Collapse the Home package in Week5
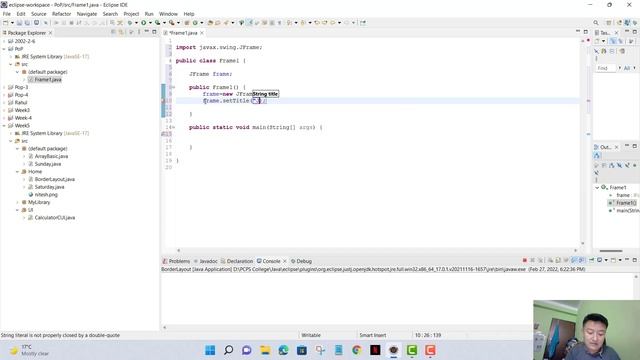This screenshot has height=360, width=640. pyautogui.click(x=18, y=172)
